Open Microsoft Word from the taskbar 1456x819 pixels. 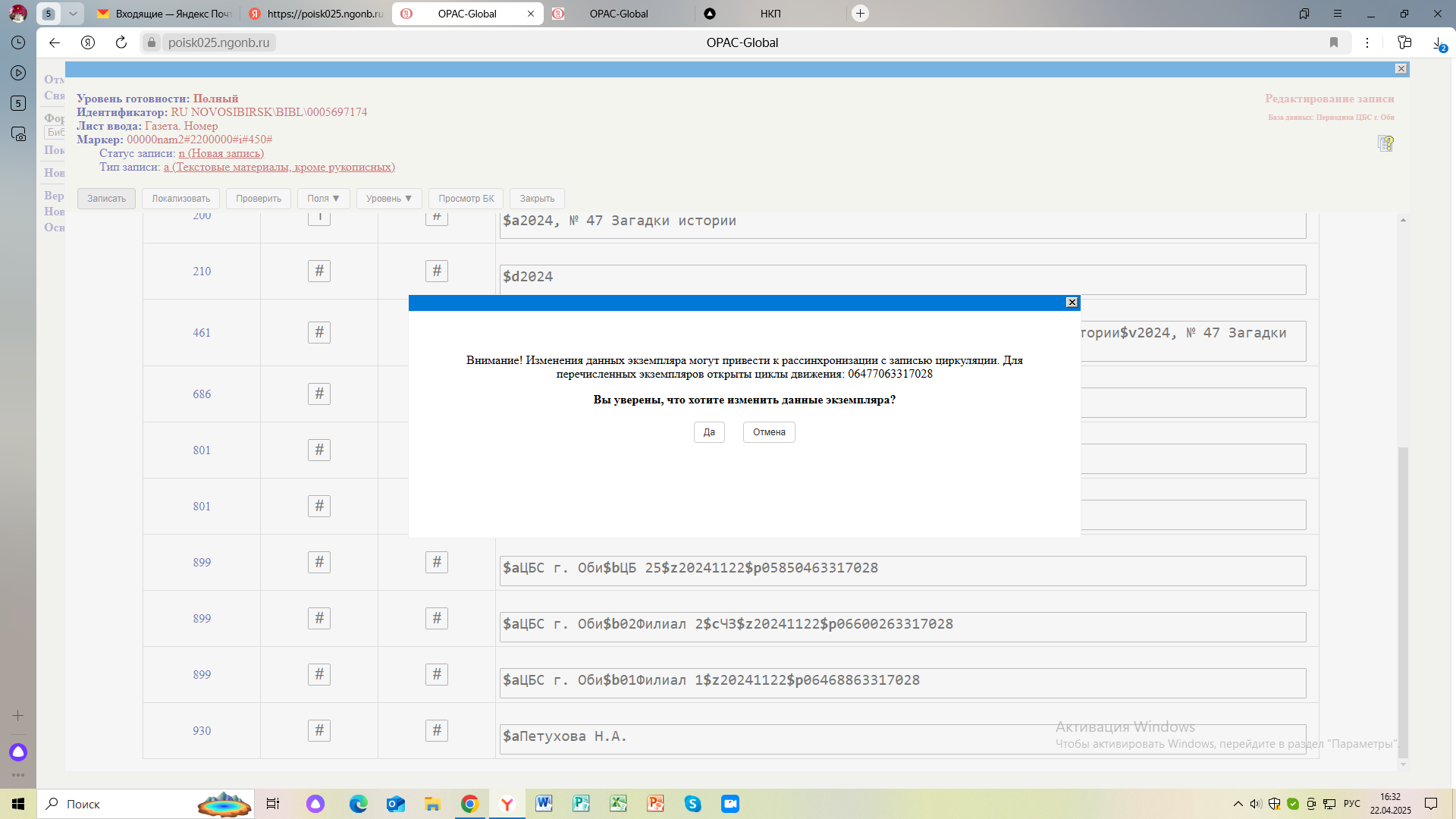pos(544,804)
